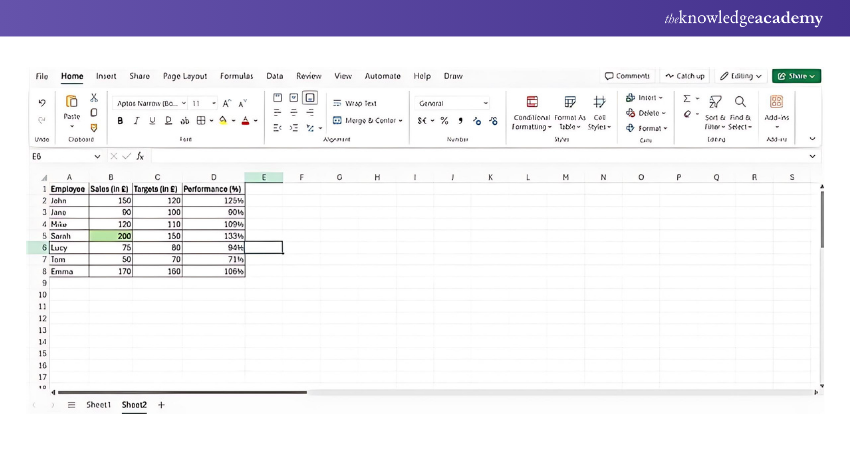Open the Add-ins icon
The image size is (850, 450).
tap(776, 102)
